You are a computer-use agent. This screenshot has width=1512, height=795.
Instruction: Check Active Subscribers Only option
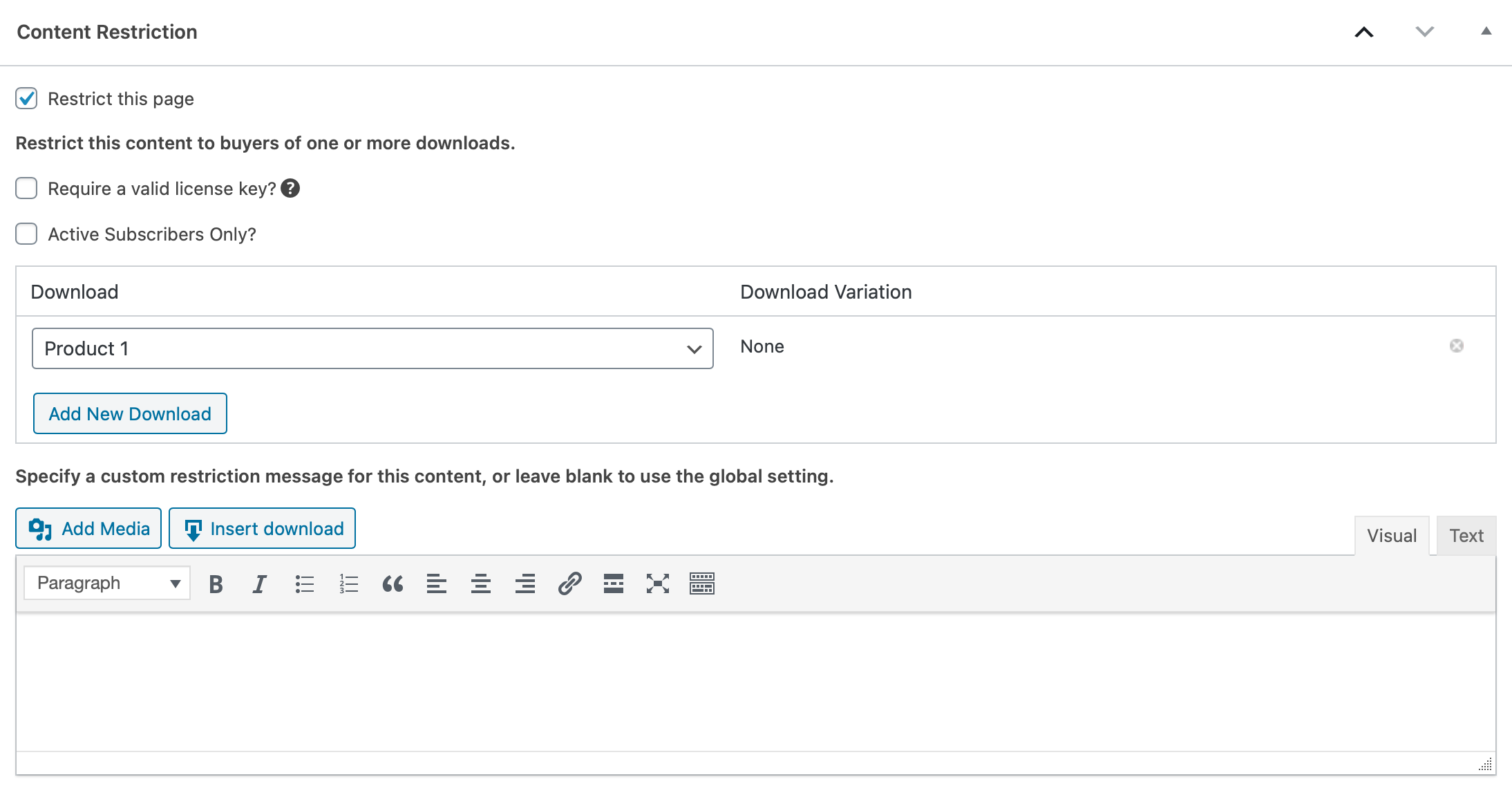(x=26, y=234)
